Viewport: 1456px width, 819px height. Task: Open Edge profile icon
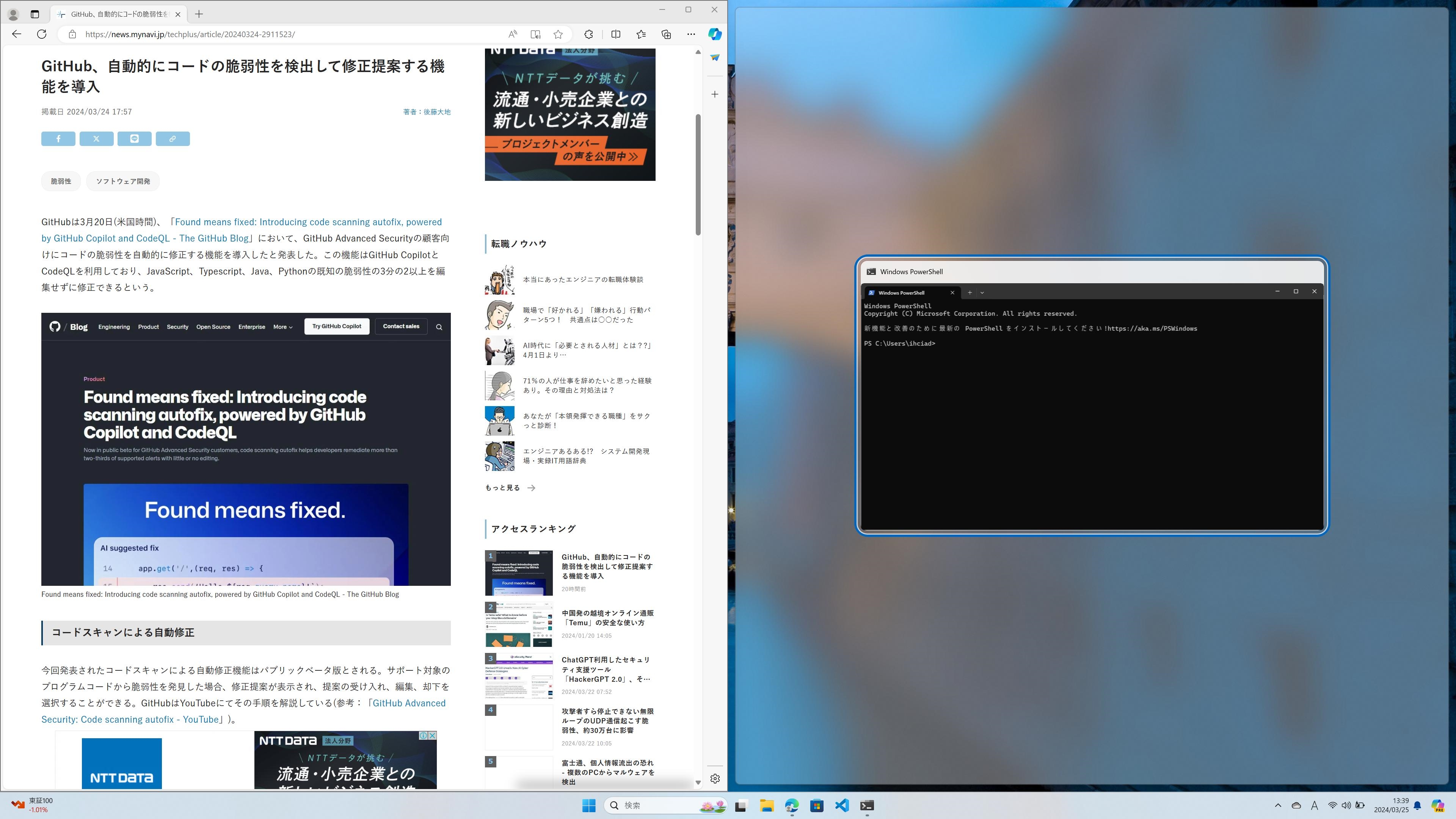point(13,14)
